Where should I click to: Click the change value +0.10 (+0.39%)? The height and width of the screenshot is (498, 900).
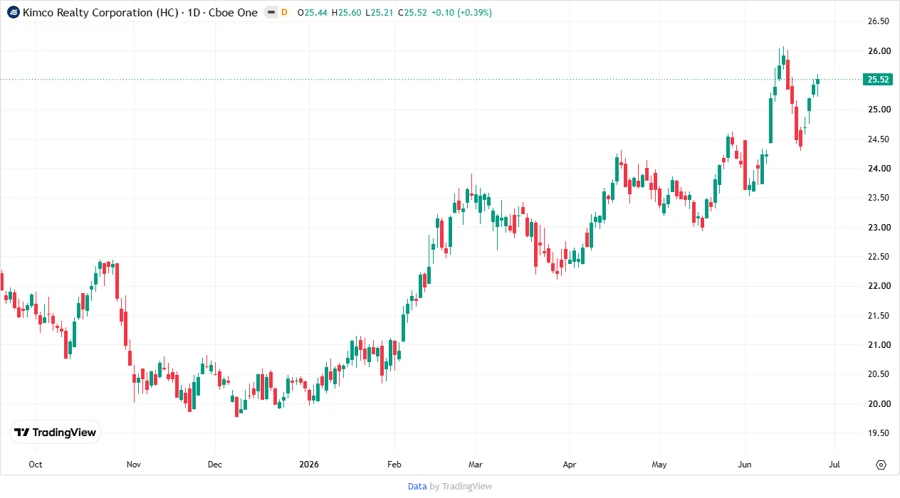coord(461,12)
